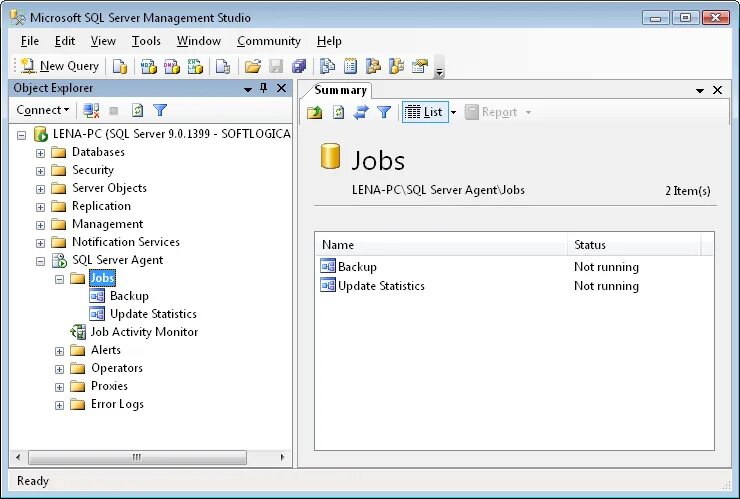Image resolution: width=740 pixels, height=499 pixels.
Task: Click the Object Explorer toolbar icon
Action: point(373,66)
